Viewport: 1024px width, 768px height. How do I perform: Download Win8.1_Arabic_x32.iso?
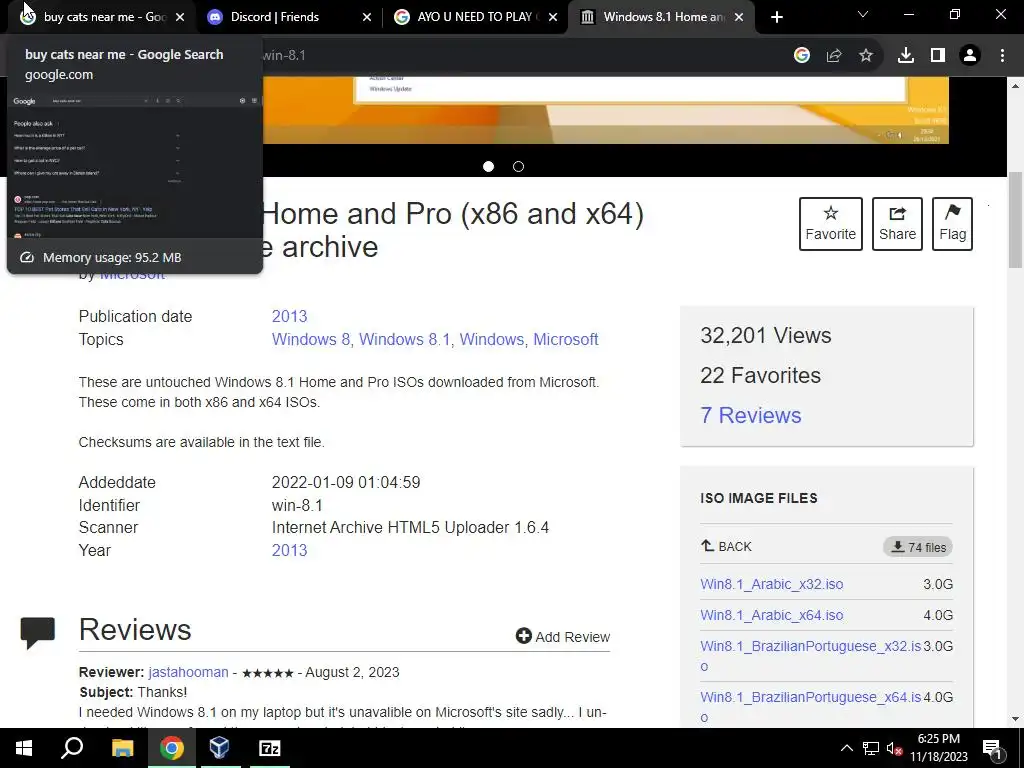pos(771,584)
